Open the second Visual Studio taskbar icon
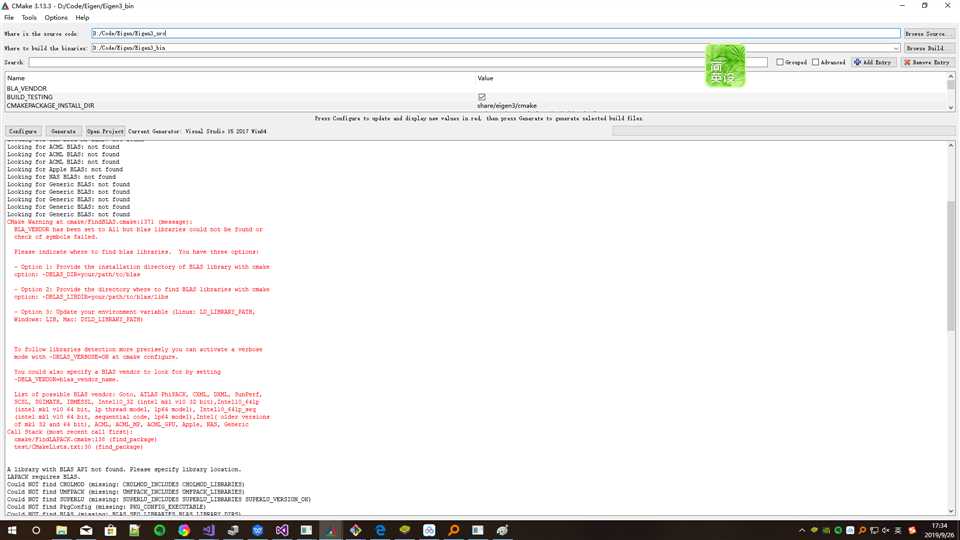 point(282,530)
